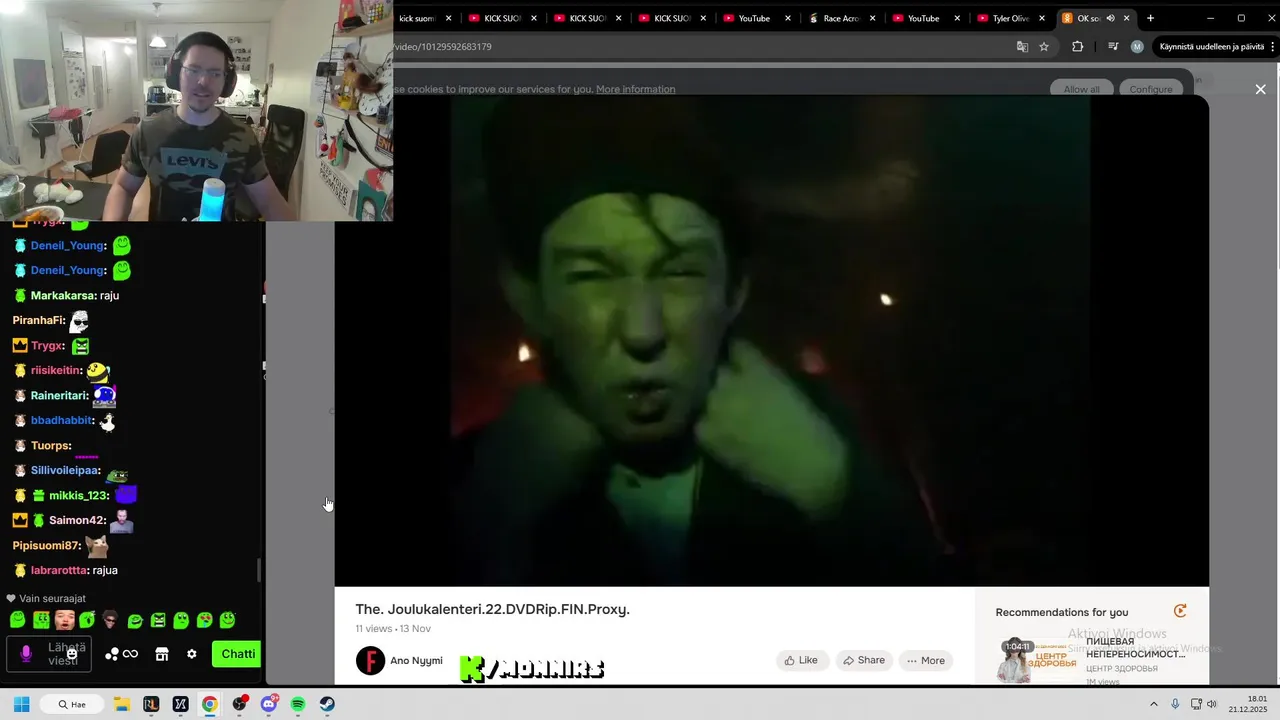Open the 'More information' cookie link
This screenshot has width=1280, height=720.
pos(635,89)
